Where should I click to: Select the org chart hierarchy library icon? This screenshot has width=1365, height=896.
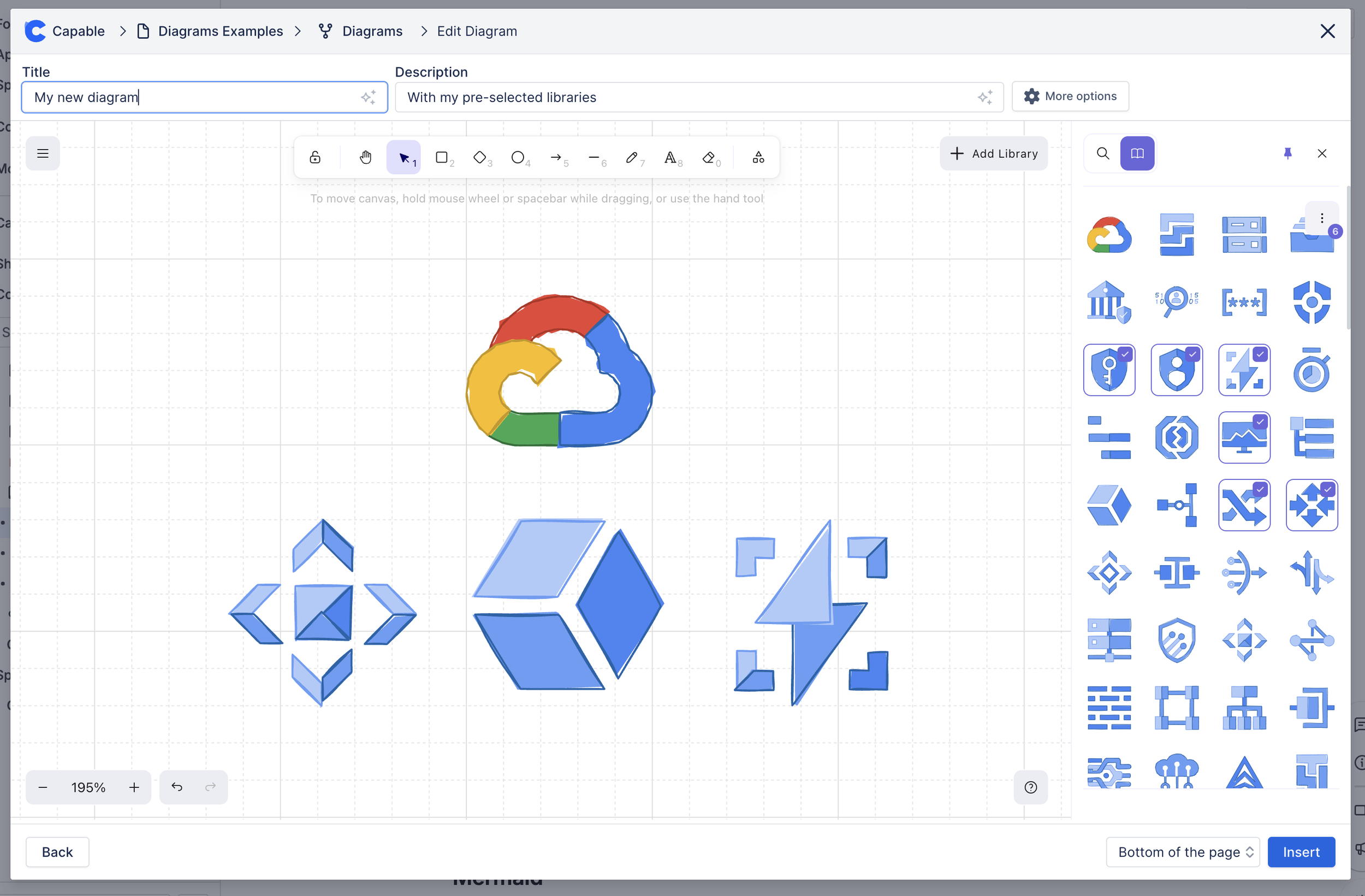coord(1244,708)
